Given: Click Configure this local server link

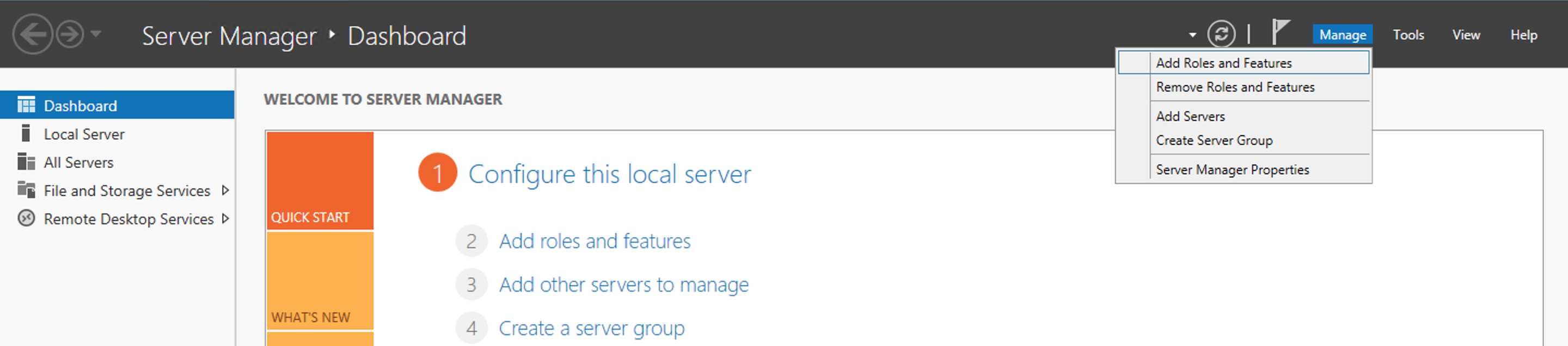Looking at the screenshot, I should (609, 174).
